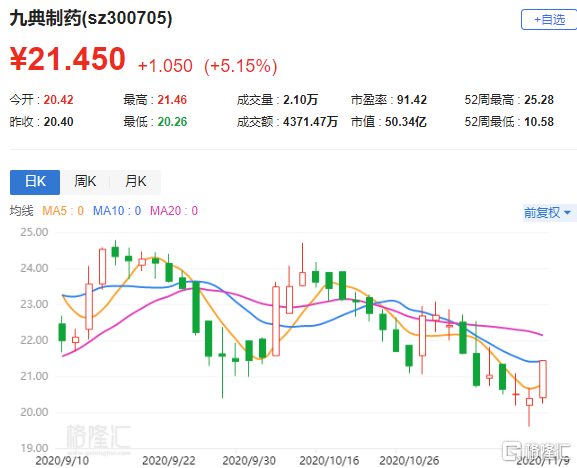
Task: Click the tallest red candle with wick near 24.70
Action: pos(302,279)
